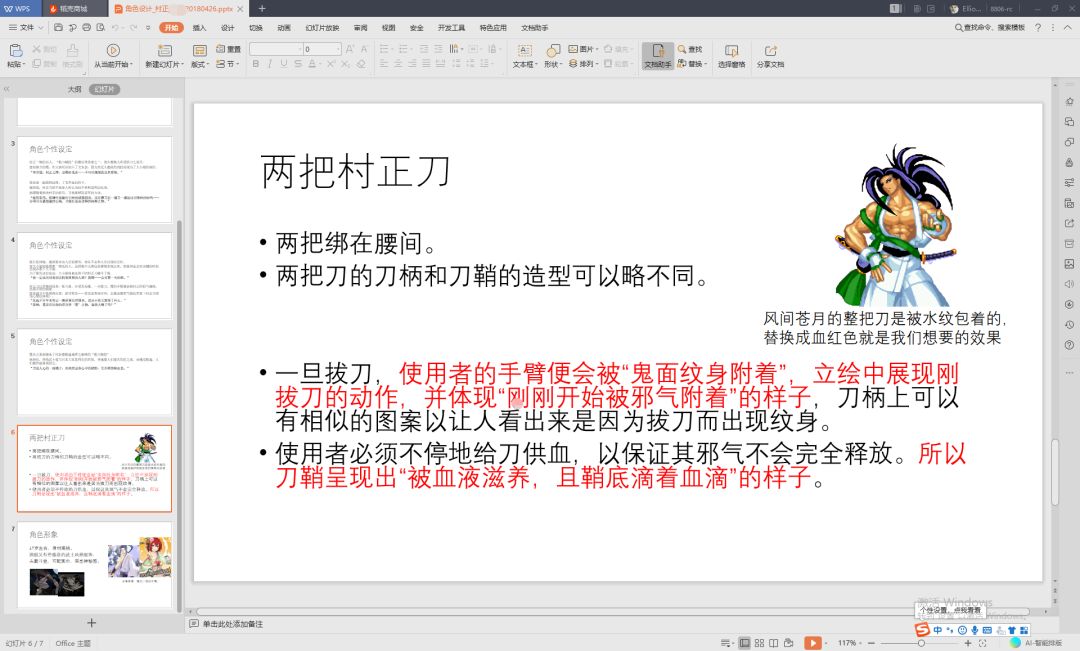Click the Text Box (文本框) icon

(x=524, y=51)
